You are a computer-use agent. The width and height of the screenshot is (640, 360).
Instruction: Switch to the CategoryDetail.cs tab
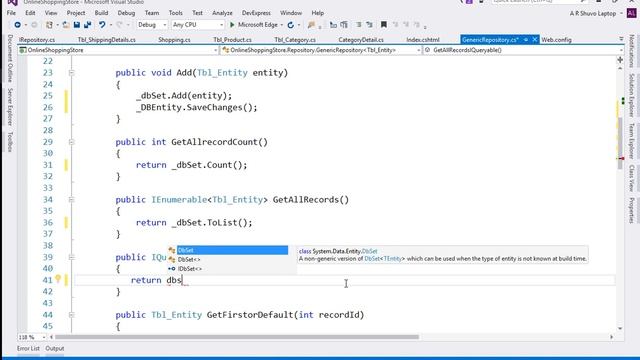361,40
